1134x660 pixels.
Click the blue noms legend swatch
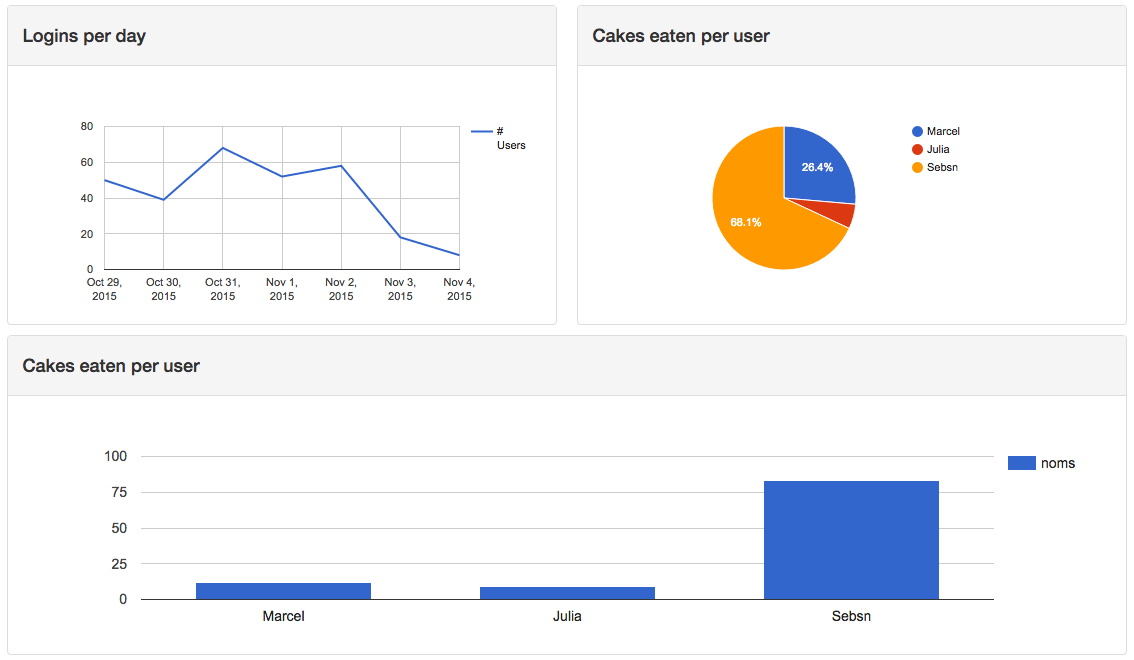pos(1021,463)
